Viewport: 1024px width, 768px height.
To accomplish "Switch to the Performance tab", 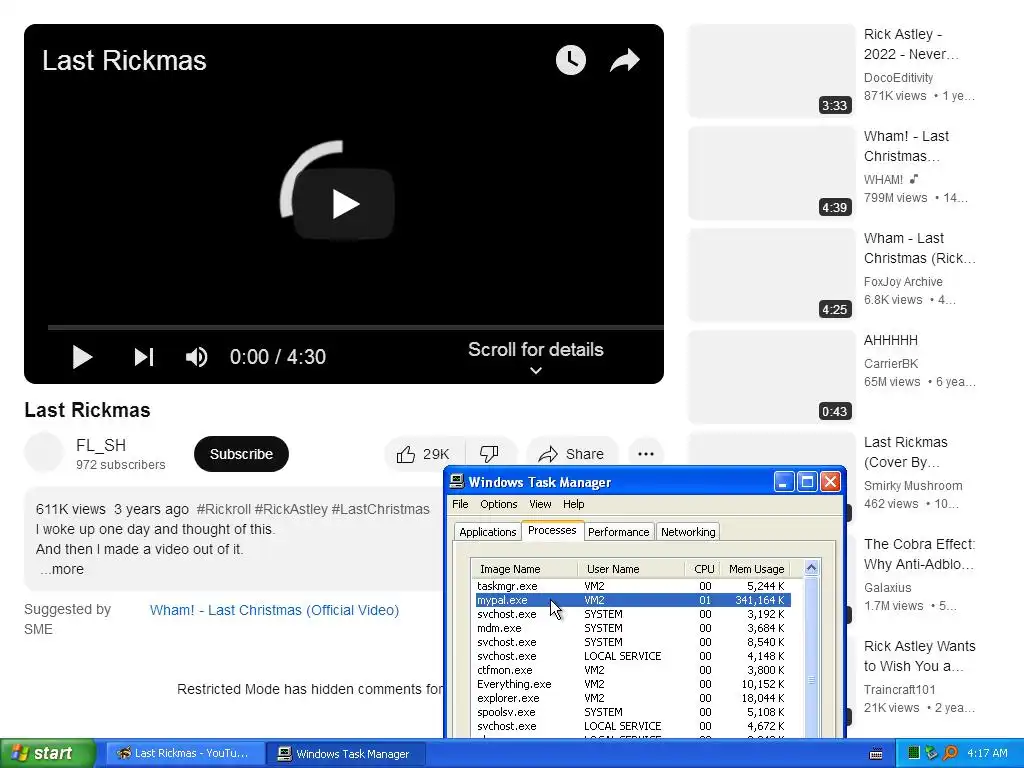I will (x=618, y=532).
